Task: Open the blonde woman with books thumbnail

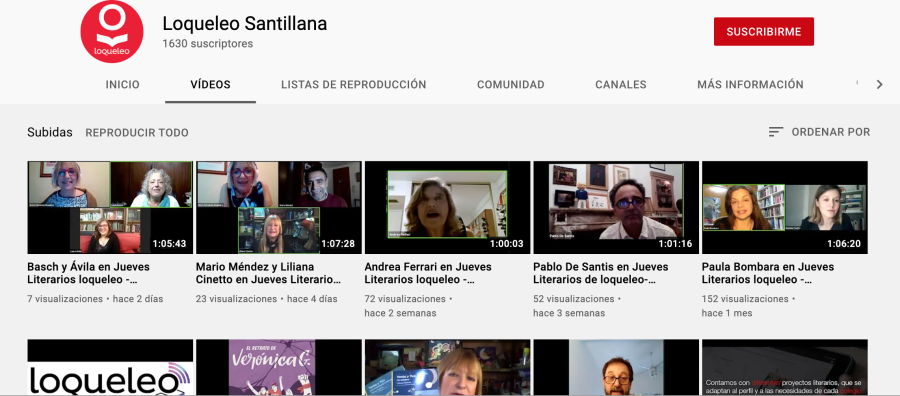Action: tap(448, 367)
